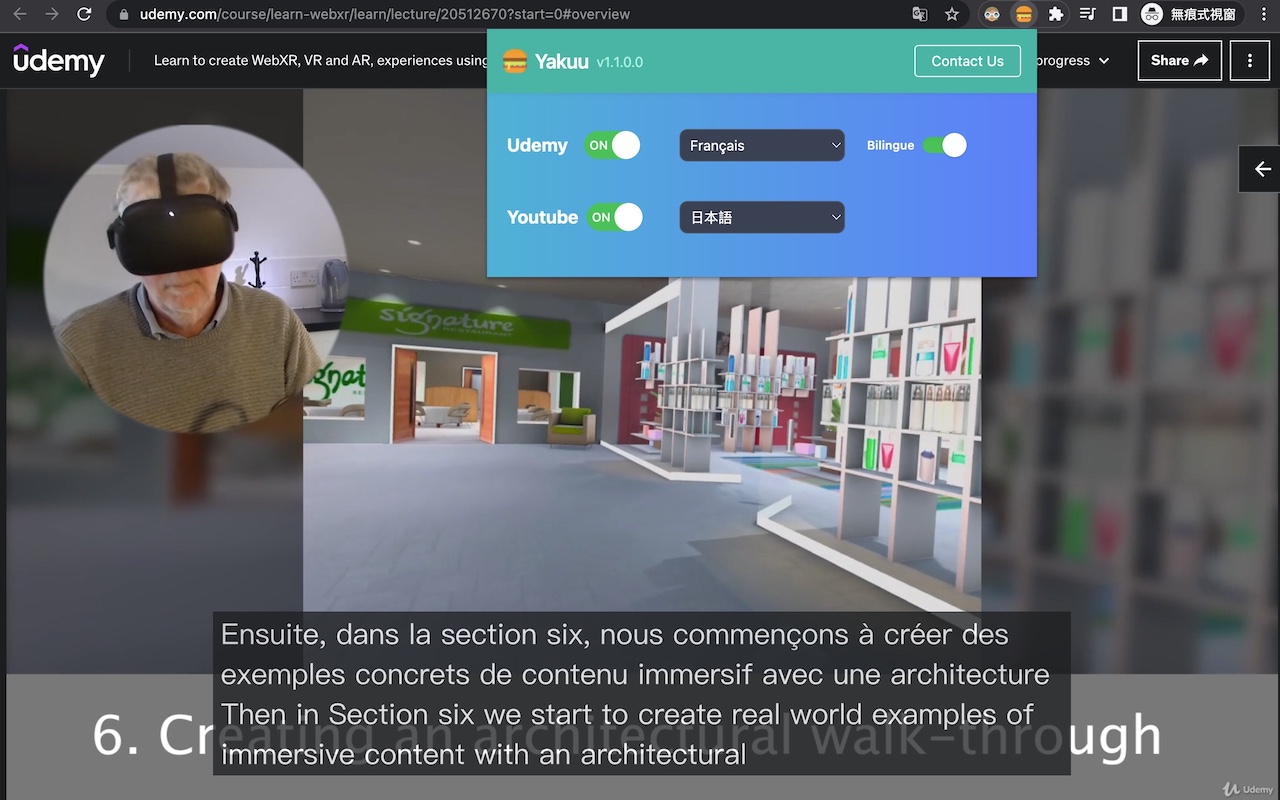Viewport: 1280px width, 800px height.
Task: Open the Français language dropdown
Action: pyautogui.click(x=762, y=145)
